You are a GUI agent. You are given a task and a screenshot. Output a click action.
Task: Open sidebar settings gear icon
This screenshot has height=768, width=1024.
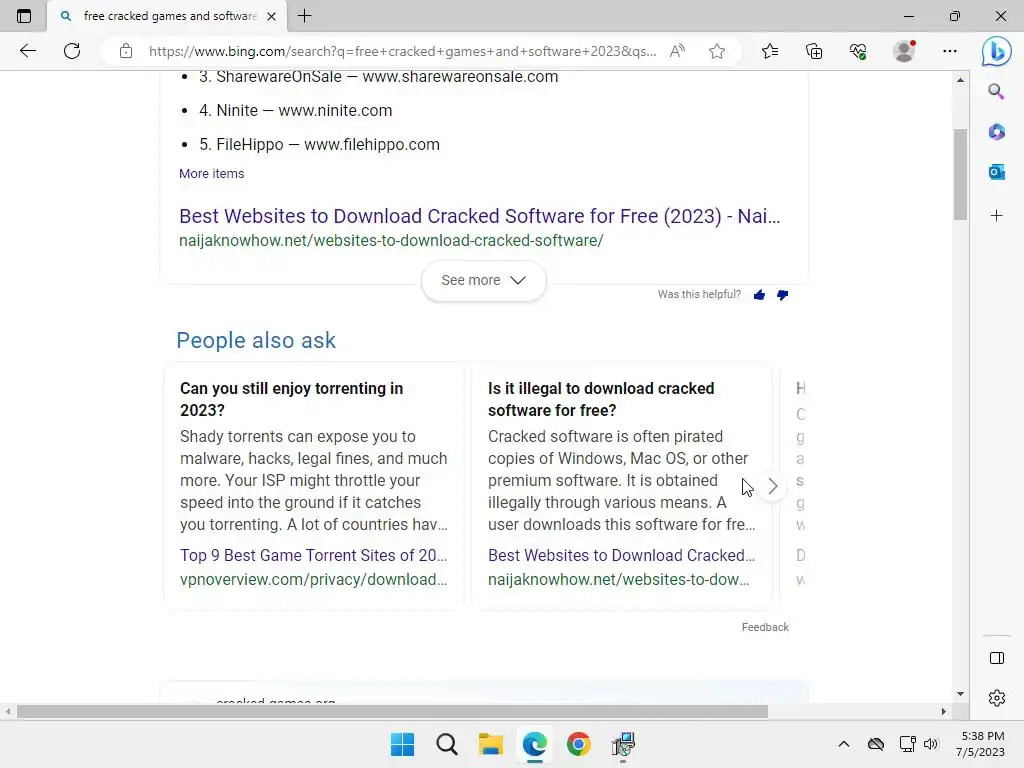click(x=997, y=698)
